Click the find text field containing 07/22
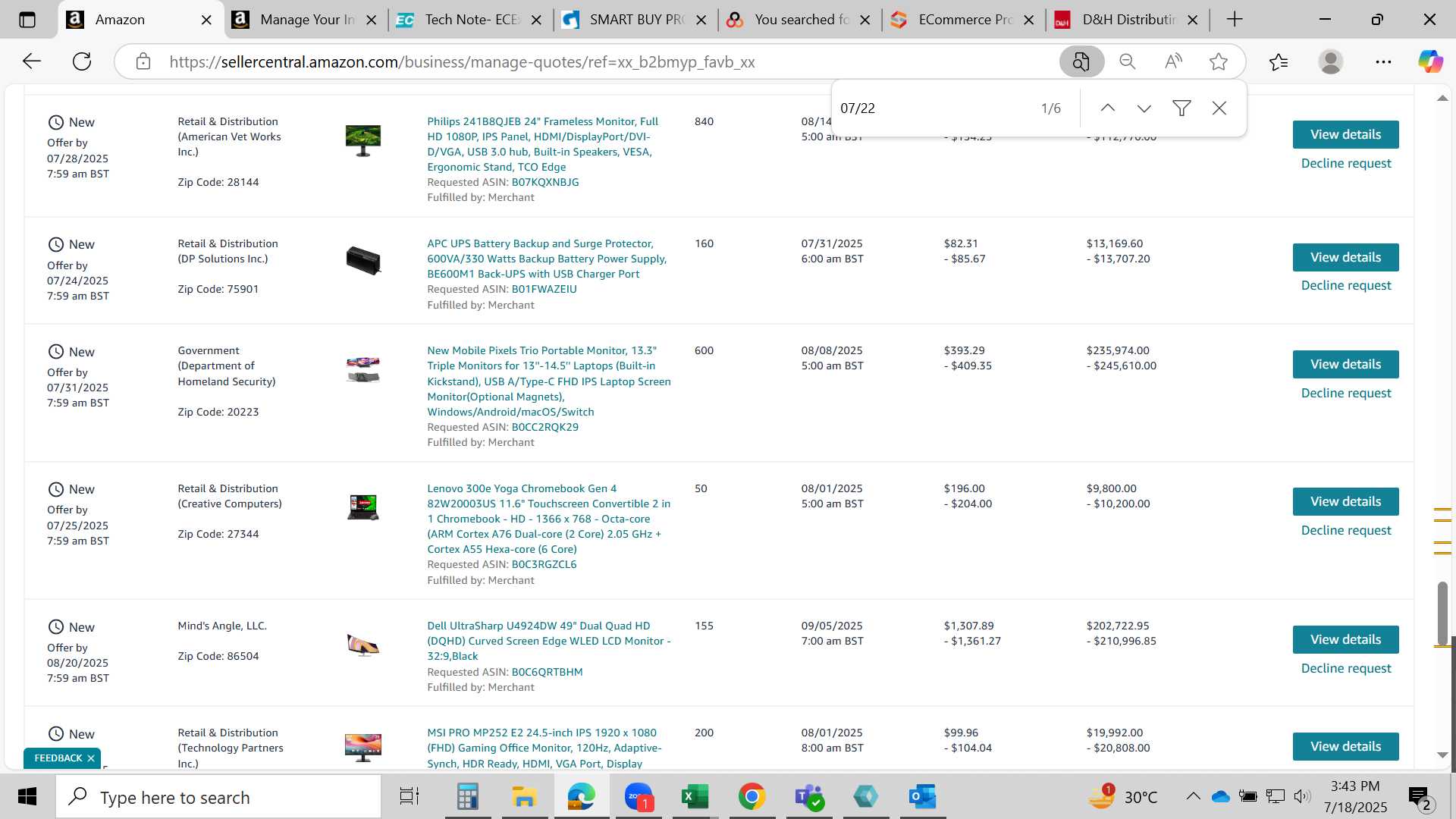1456x819 pixels. 933,108
